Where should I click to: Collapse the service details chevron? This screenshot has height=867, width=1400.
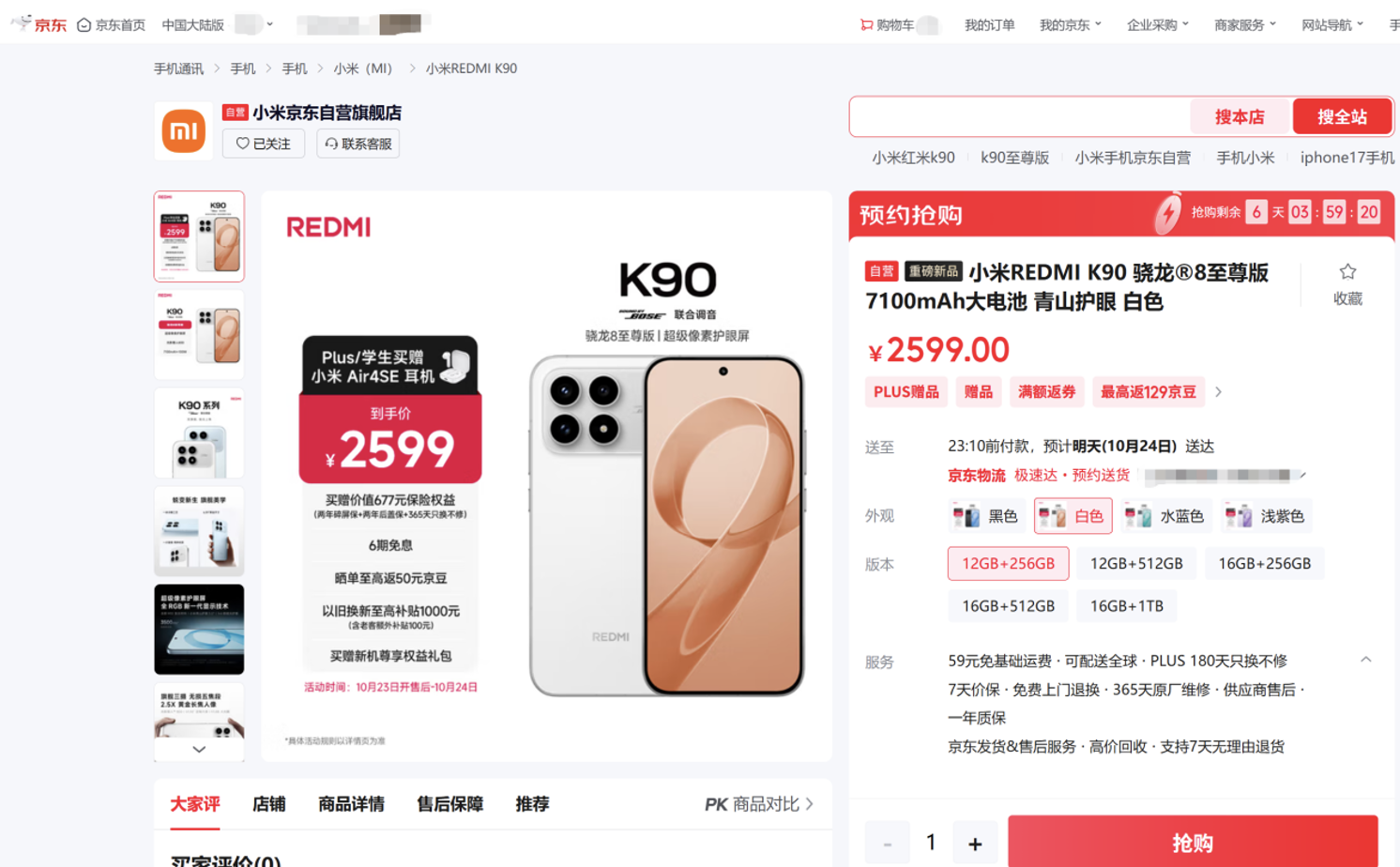(x=1366, y=661)
